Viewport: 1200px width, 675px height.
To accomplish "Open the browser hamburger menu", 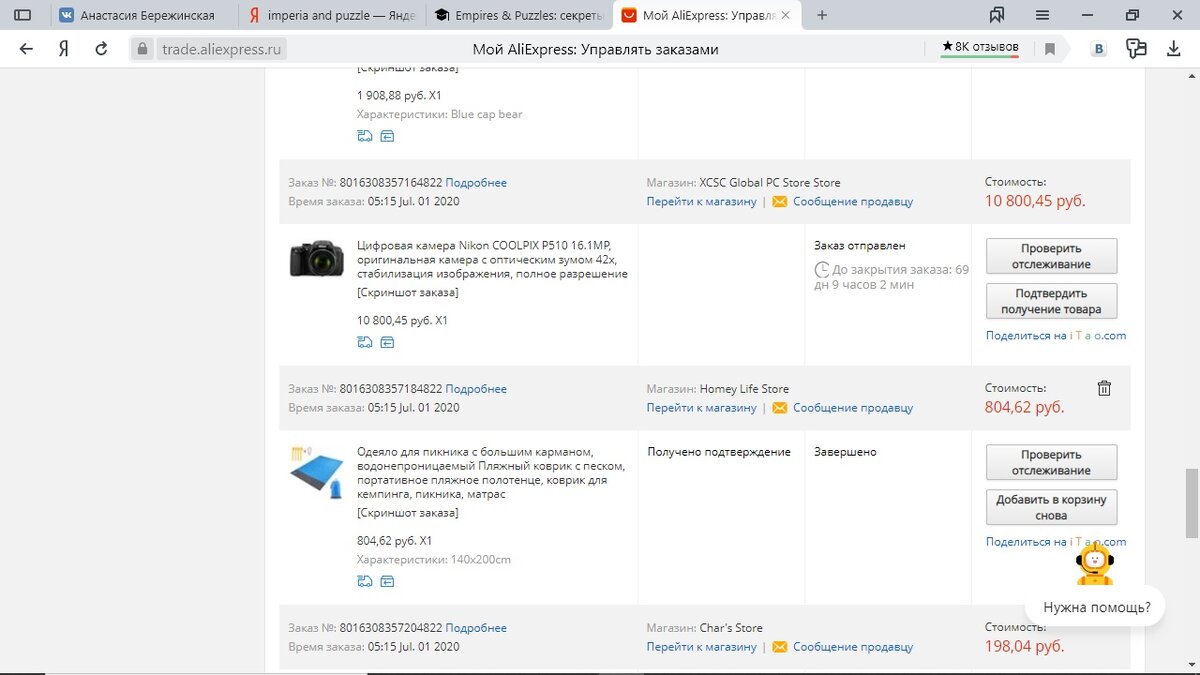I will tap(1043, 15).
